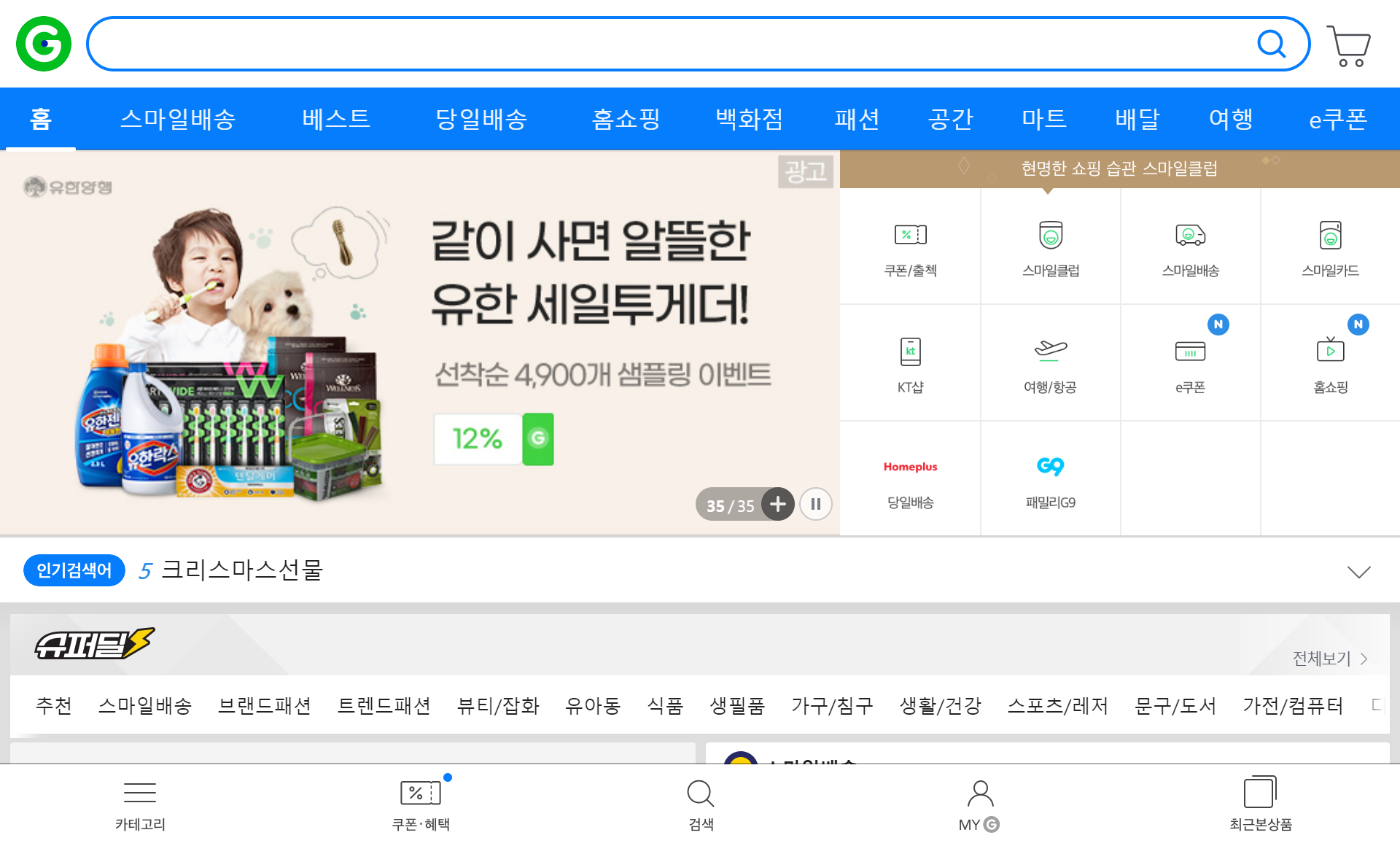Select the 생필품 category

(x=737, y=705)
